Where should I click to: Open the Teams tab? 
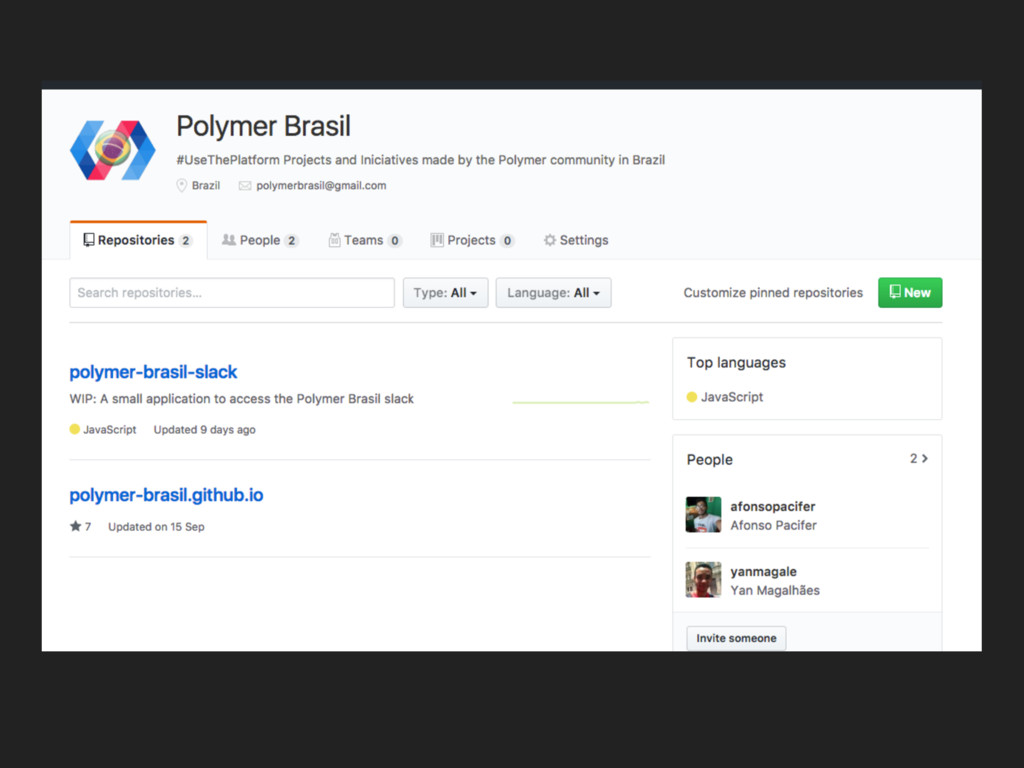coord(364,240)
